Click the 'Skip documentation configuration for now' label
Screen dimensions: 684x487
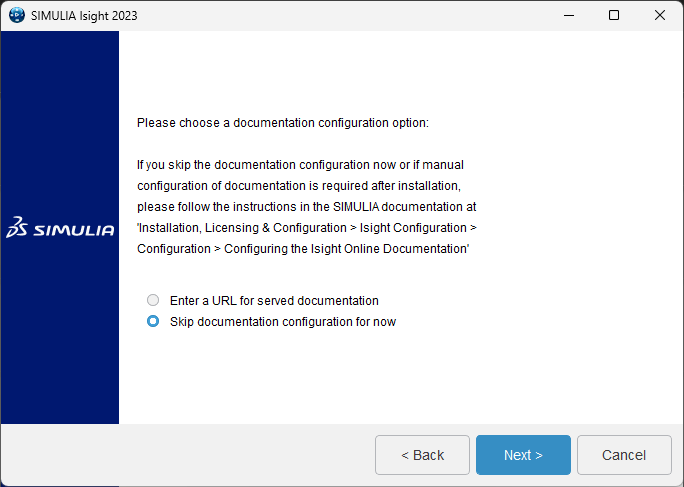click(283, 322)
